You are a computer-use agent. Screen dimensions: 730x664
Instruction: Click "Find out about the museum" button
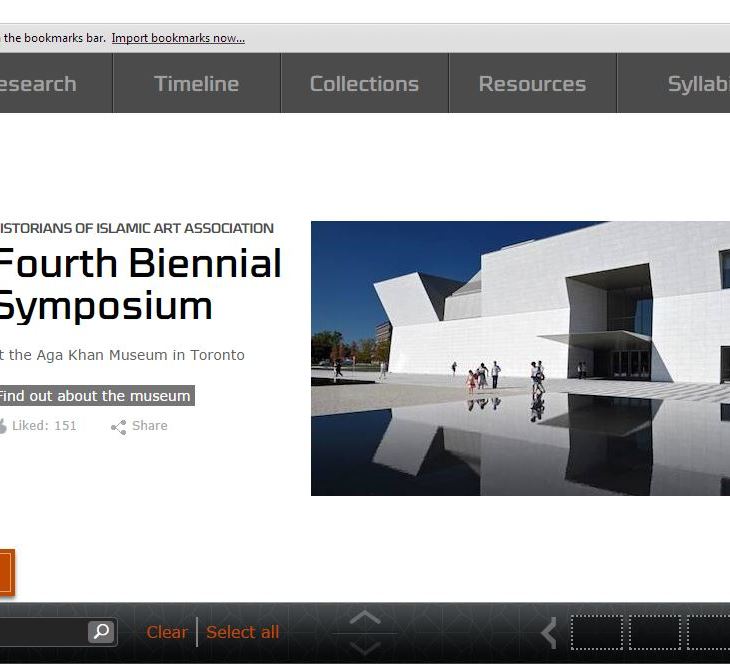(95, 396)
